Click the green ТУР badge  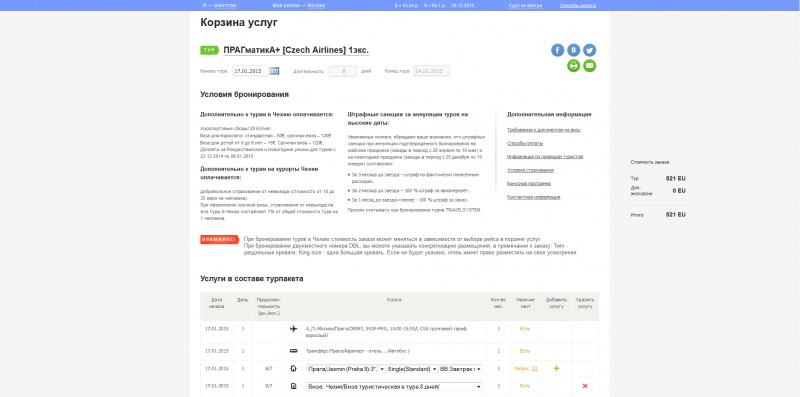click(209, 50)
